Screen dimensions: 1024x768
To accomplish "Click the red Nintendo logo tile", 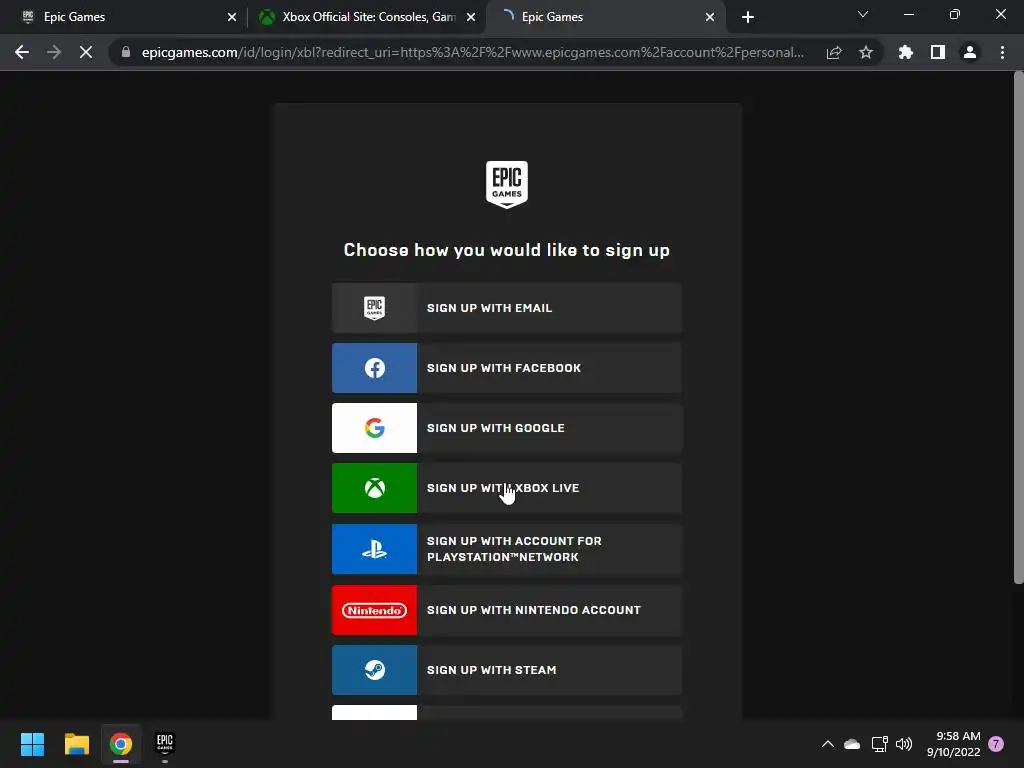I will click(x=374, y=610).
